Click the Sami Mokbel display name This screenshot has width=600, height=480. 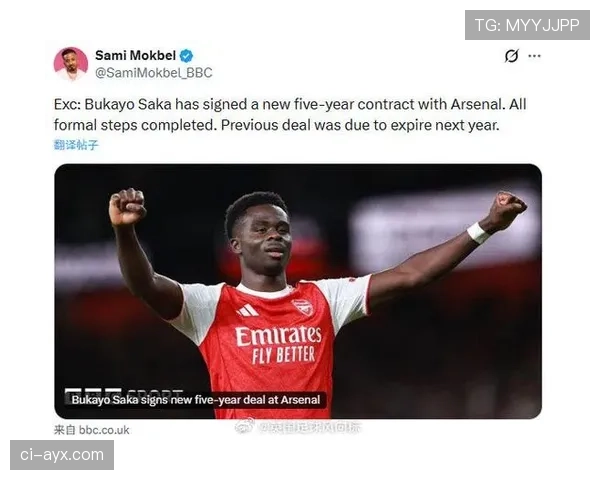(135, 56)
